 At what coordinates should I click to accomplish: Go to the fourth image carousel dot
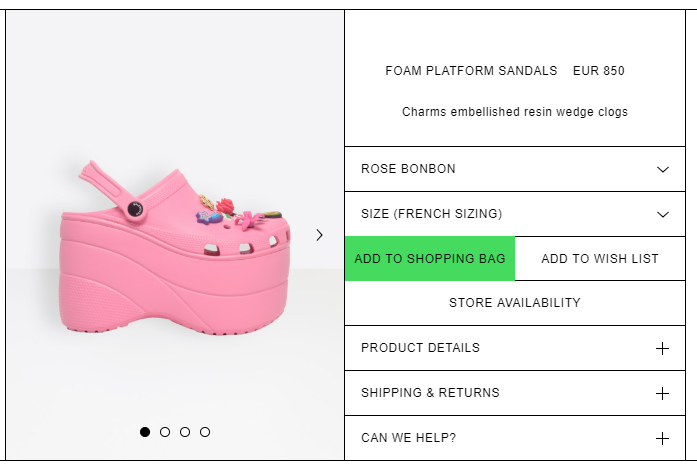[x=205, y=432]
